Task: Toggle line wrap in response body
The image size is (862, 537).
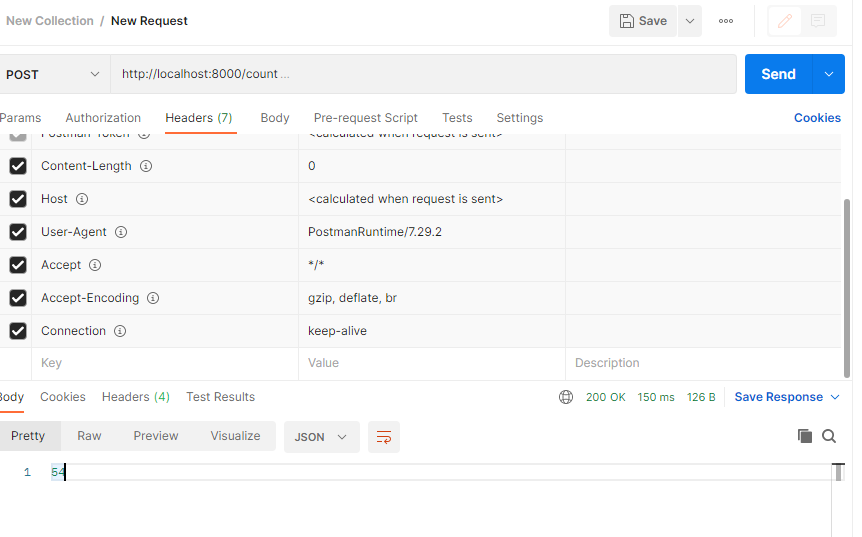Action: click(384, 437)
